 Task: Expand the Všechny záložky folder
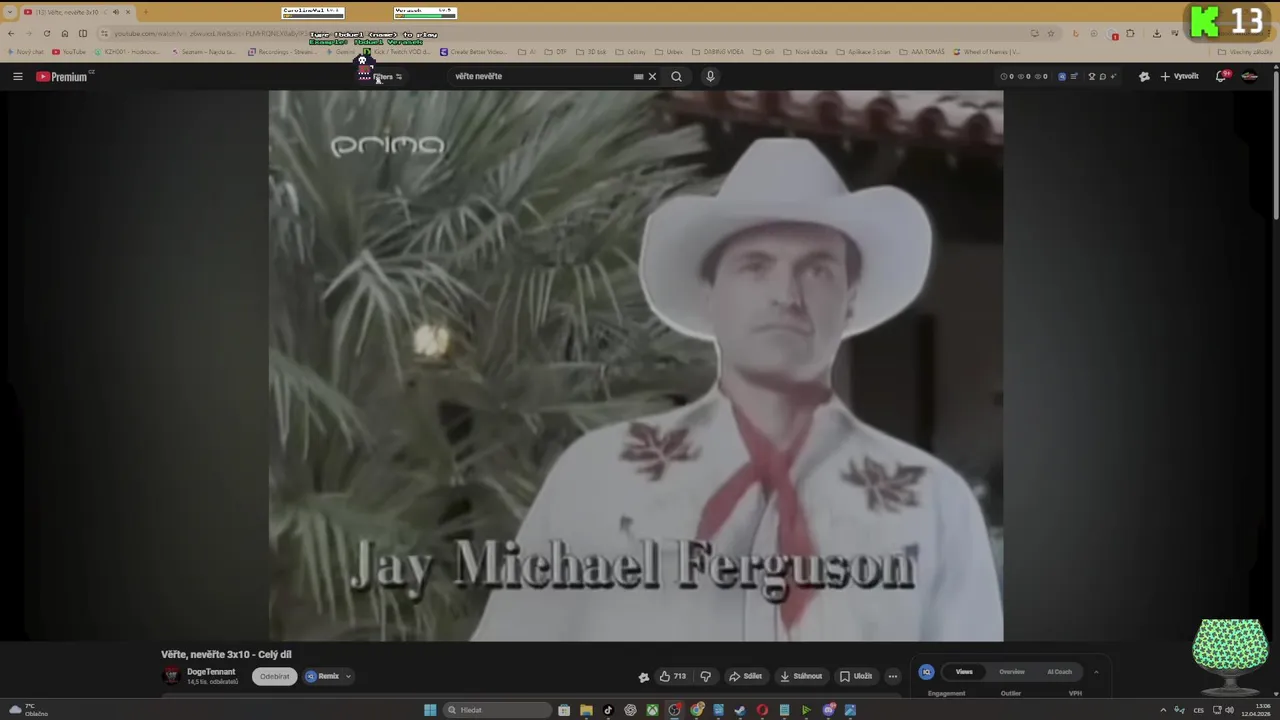tap(1245, 52)
